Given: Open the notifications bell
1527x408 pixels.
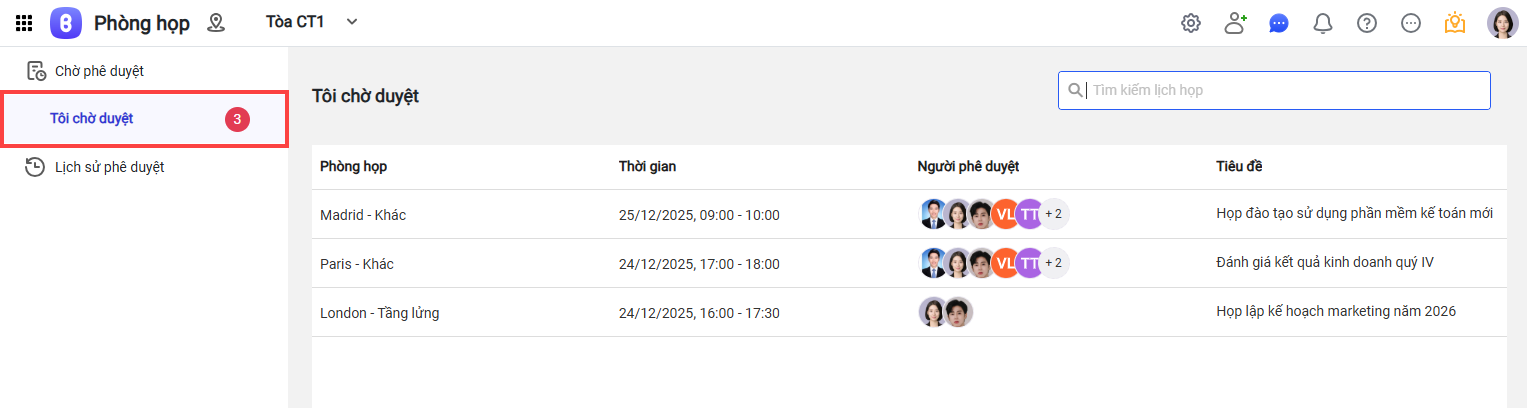Looking at the screenshot, I should pyautogui.click(x=1323, y=23).
